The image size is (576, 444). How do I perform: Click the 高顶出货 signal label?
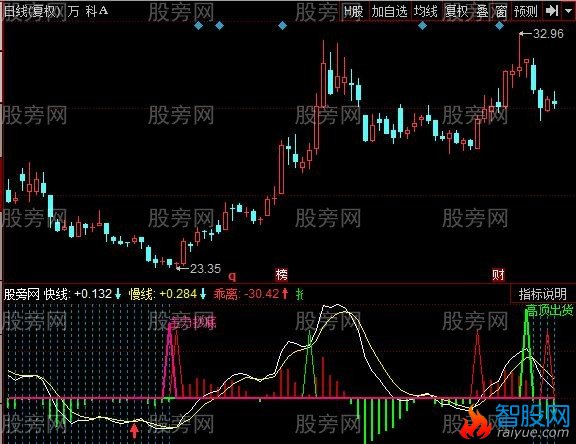pyautogui.click(x=550, y=310)
